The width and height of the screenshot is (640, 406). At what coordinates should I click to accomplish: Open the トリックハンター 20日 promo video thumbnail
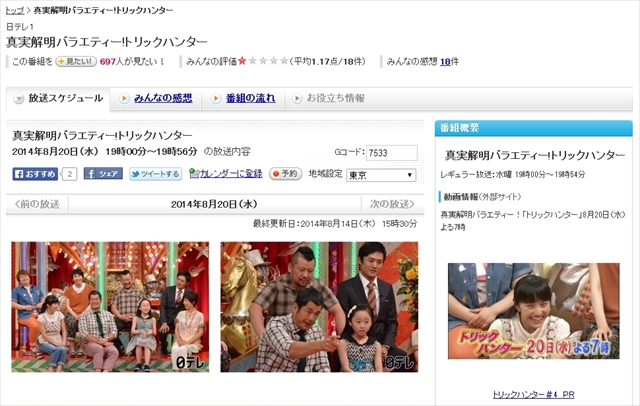pyautogui.click(x=533, y=311)
